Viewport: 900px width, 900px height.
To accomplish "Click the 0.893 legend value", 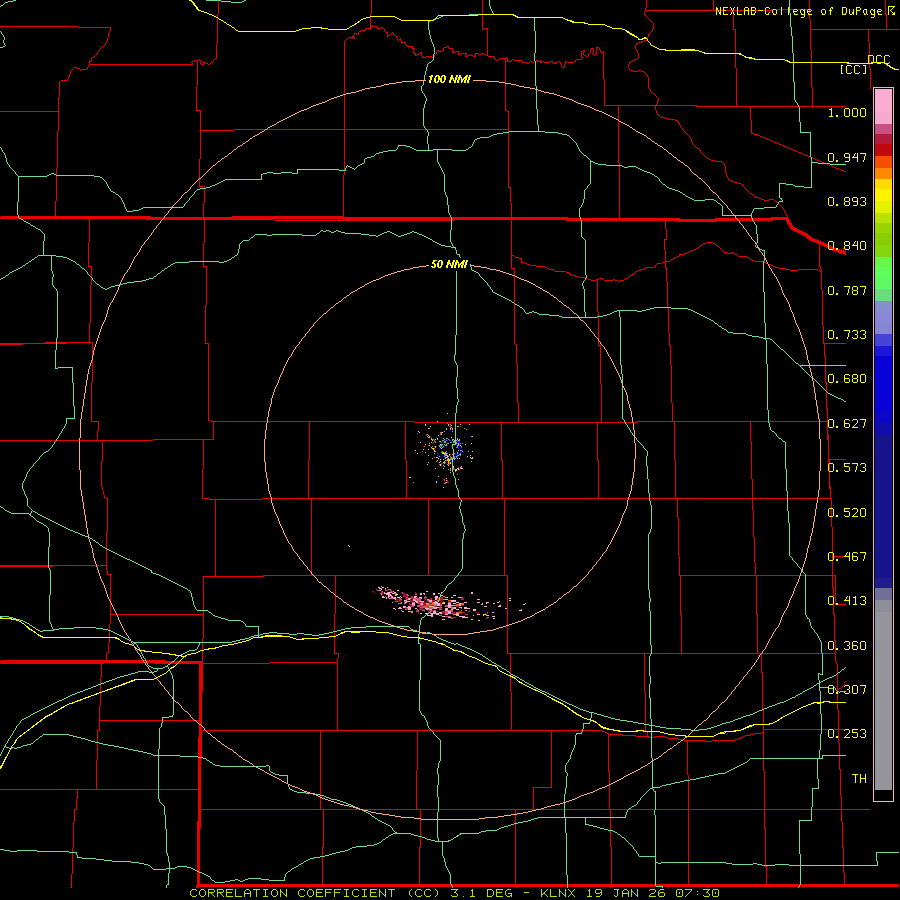I will [x=847, y=201].
